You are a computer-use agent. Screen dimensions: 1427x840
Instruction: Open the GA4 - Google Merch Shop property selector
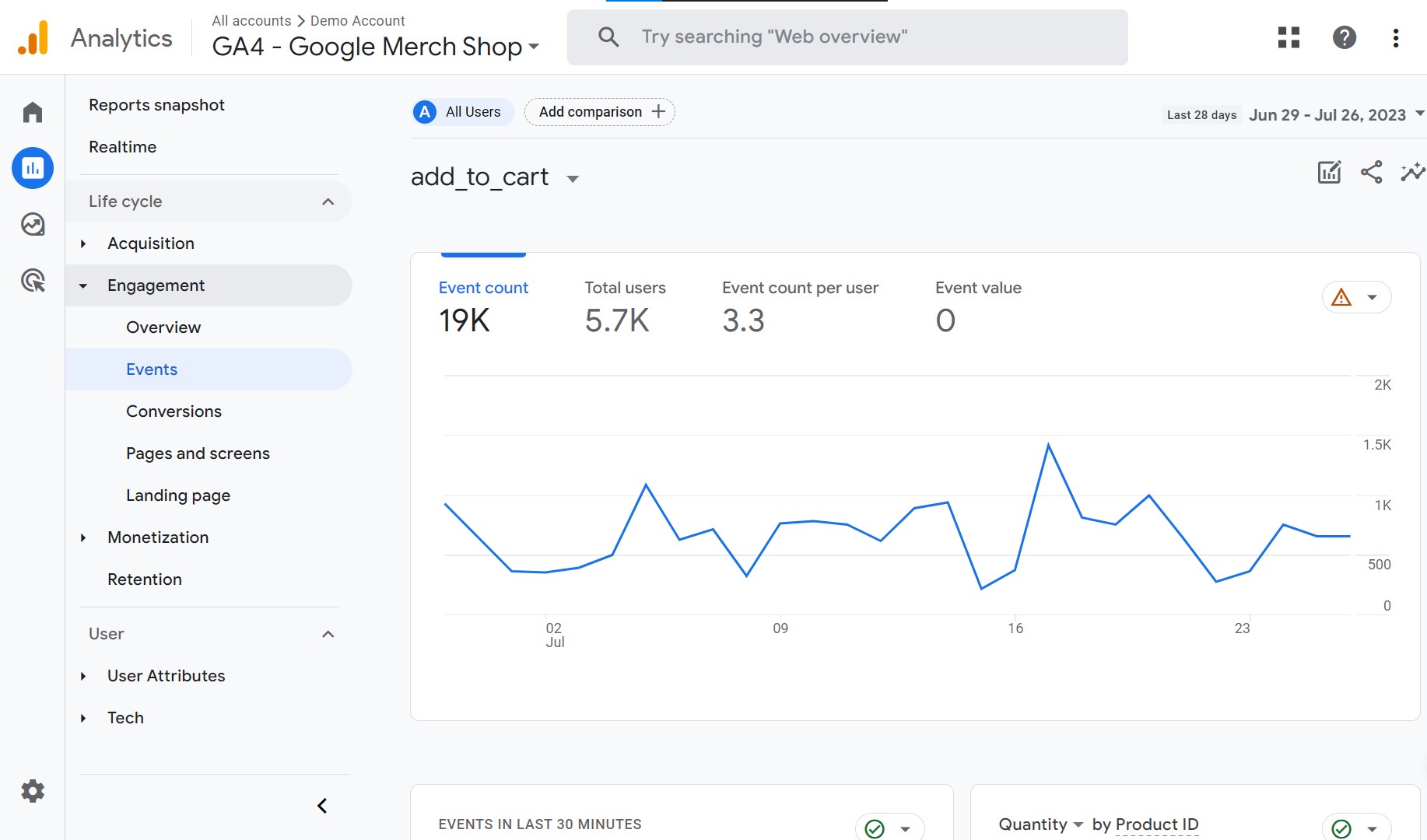point(376,47)
